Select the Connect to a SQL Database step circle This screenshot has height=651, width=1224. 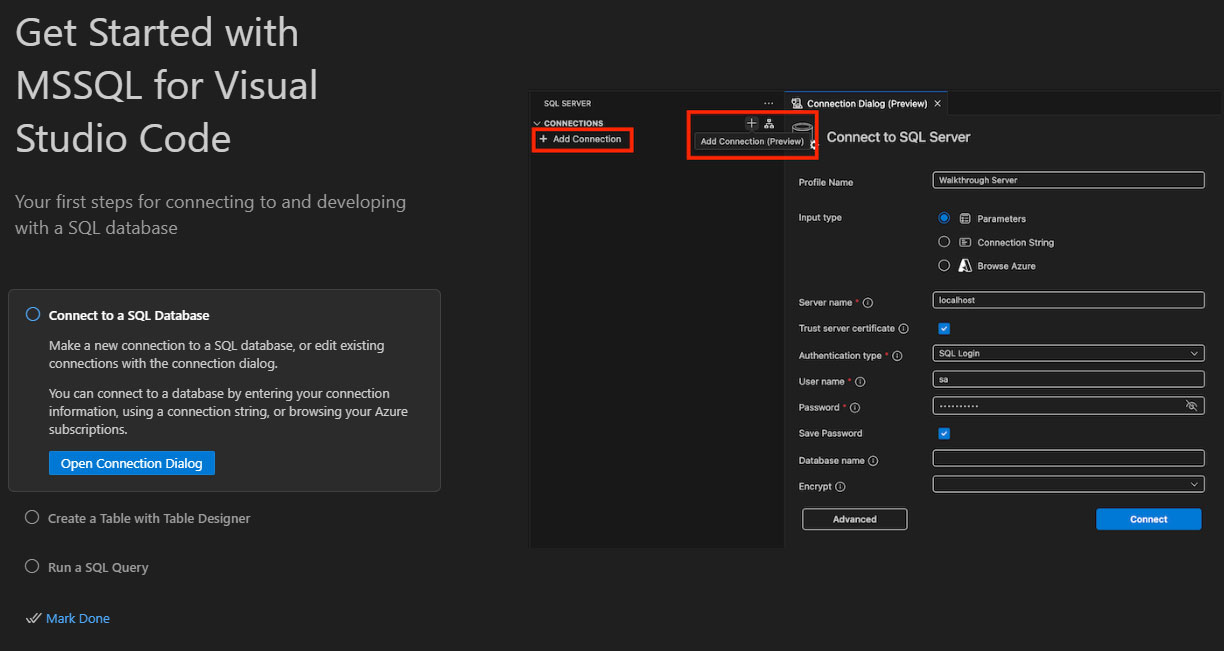pyautogui.click(x=32, y=314)
